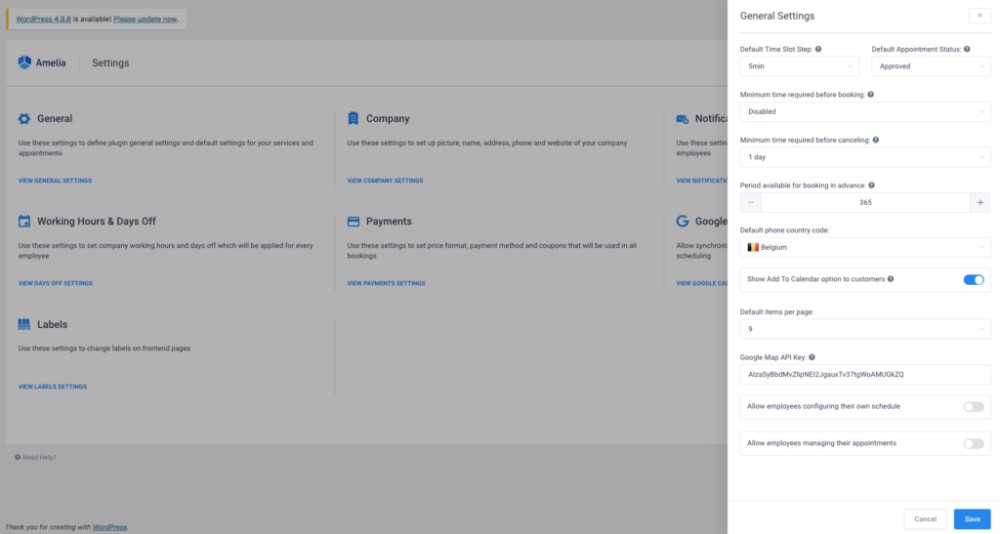Close the General Settings panel
Viewport: 1000px width, 534px height.
[x=980, y=16]
